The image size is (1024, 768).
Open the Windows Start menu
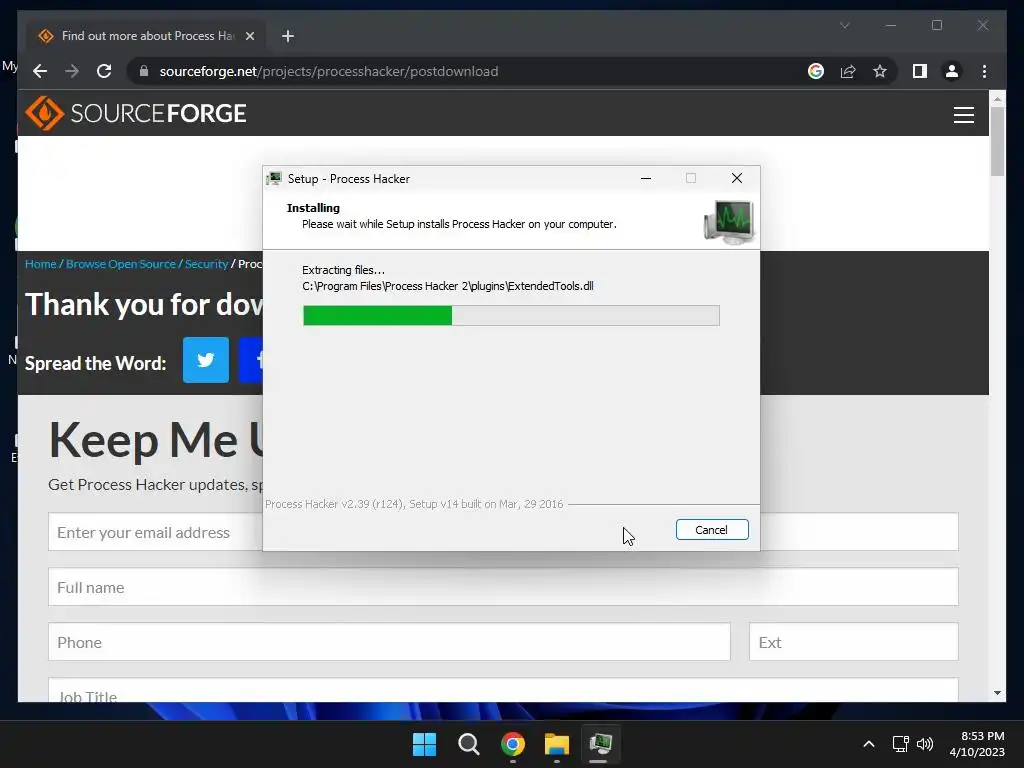(424, 744)
